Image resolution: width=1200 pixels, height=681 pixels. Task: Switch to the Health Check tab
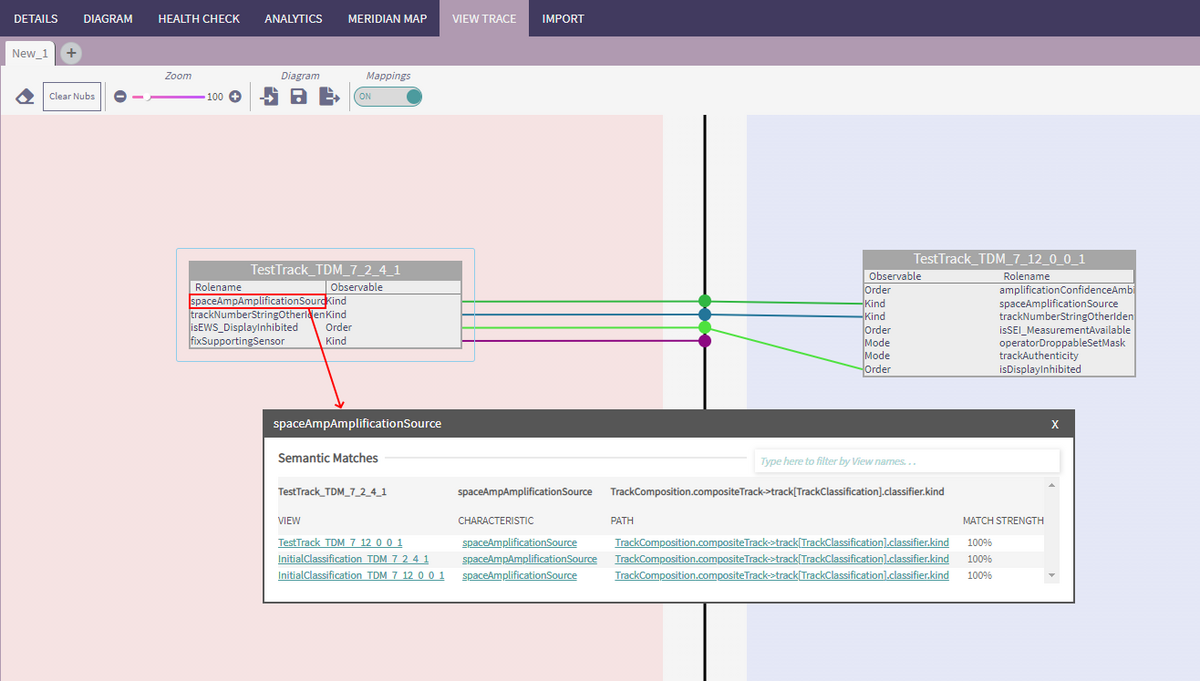click(198, 18)
